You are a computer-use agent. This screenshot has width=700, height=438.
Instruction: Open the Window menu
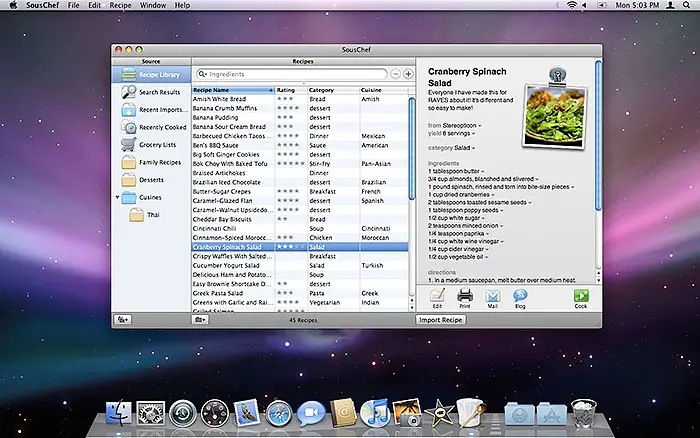pos(153,5)
